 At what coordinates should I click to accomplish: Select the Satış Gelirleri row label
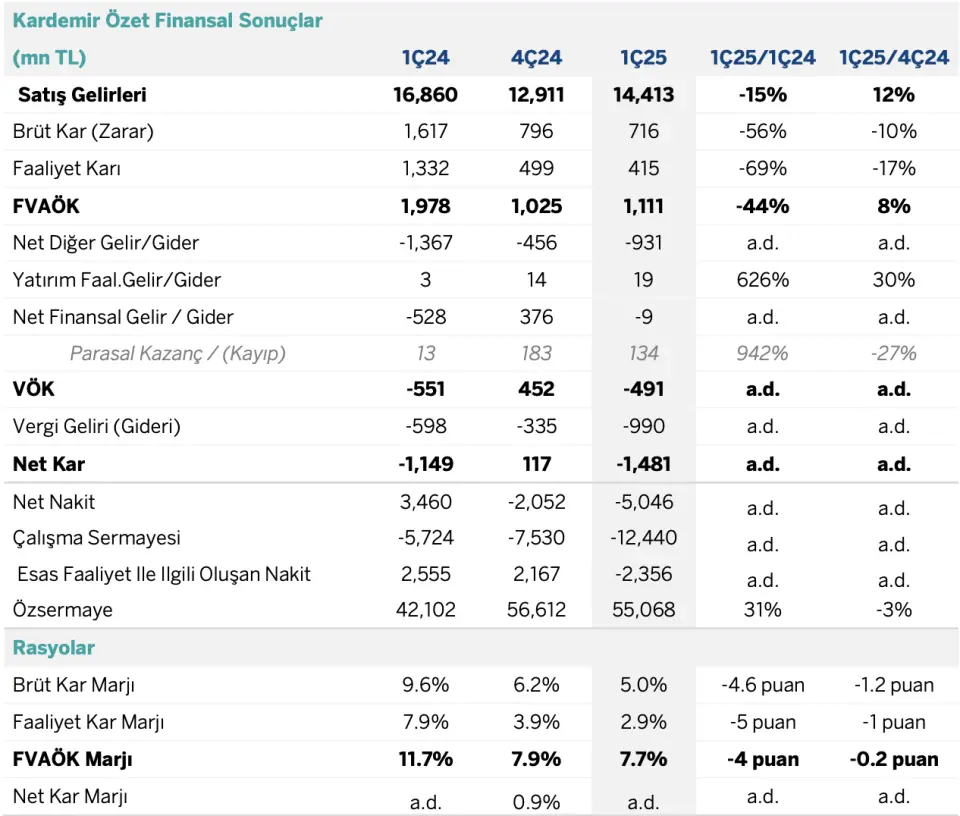point(82,95)
